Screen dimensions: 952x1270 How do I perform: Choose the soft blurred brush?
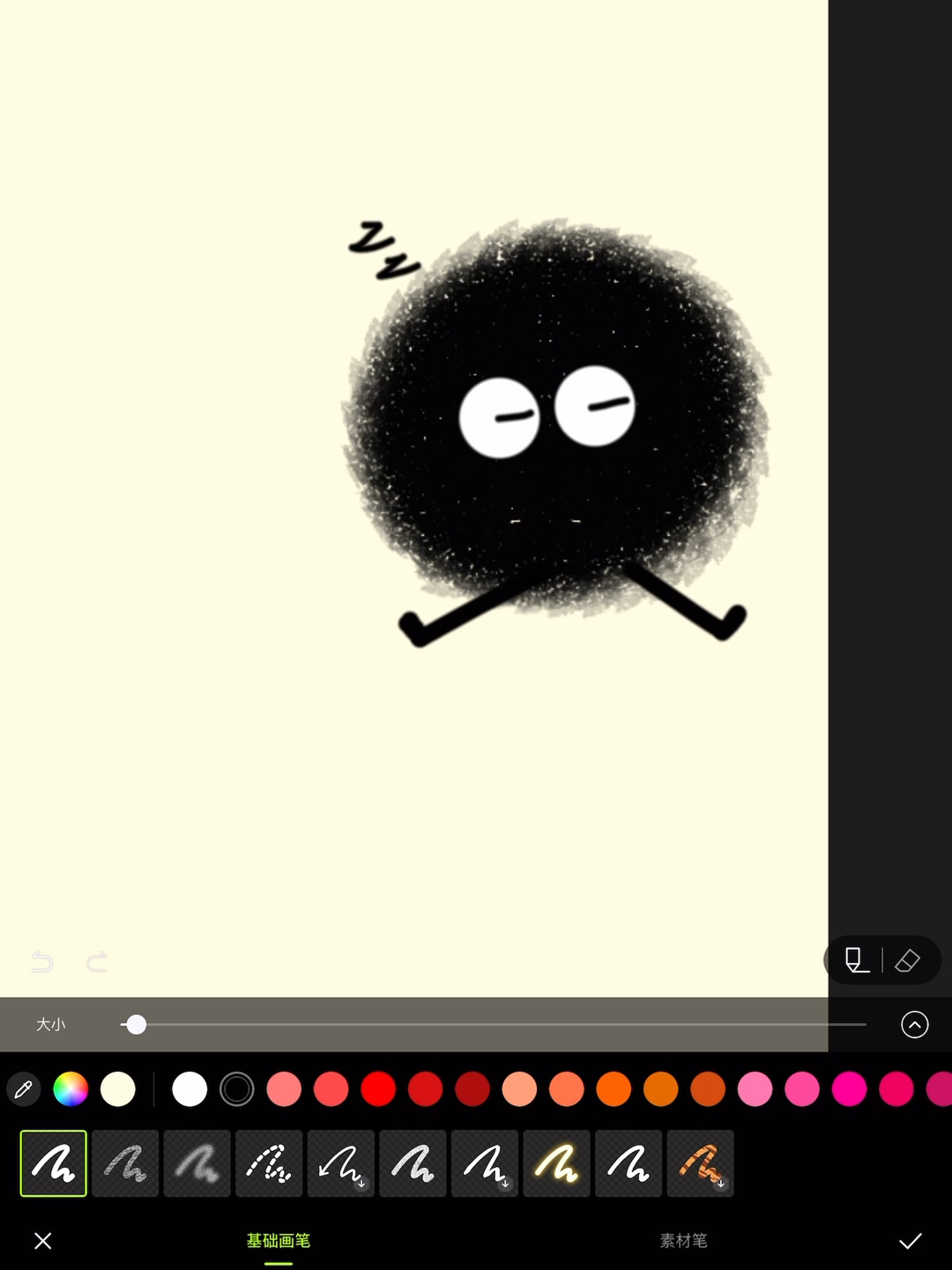[197, 1163]
